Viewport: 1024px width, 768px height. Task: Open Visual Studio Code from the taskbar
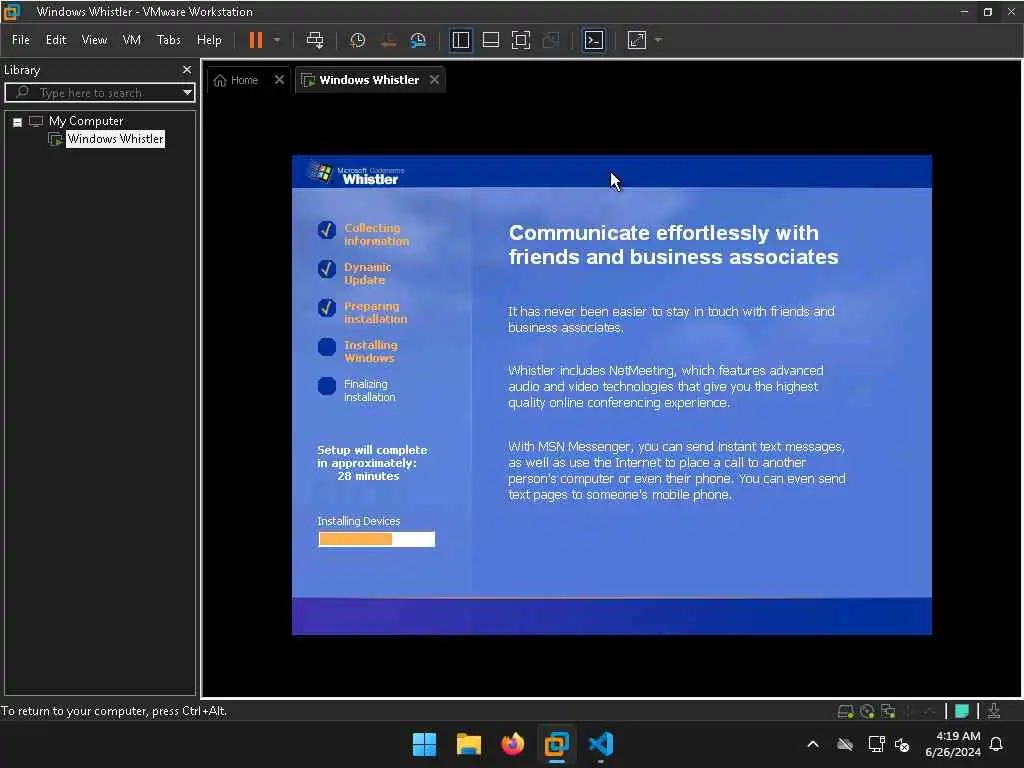coord(601,744)
